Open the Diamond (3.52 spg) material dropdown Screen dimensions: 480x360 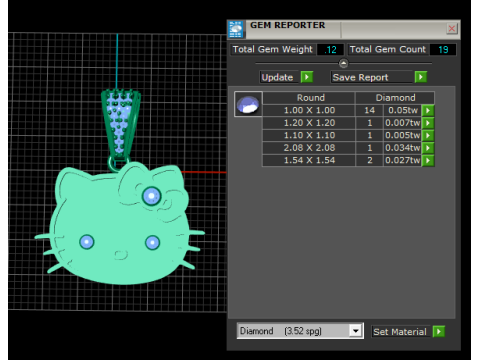(356, 331)
